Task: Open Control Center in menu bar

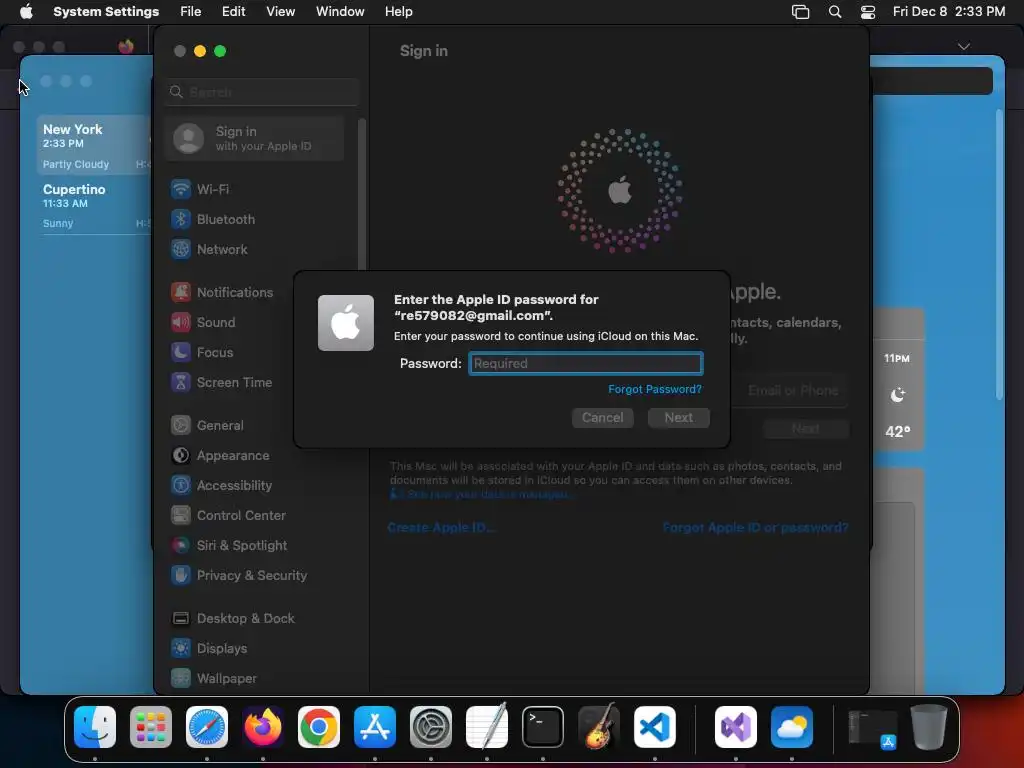Action: click(868, 12)
